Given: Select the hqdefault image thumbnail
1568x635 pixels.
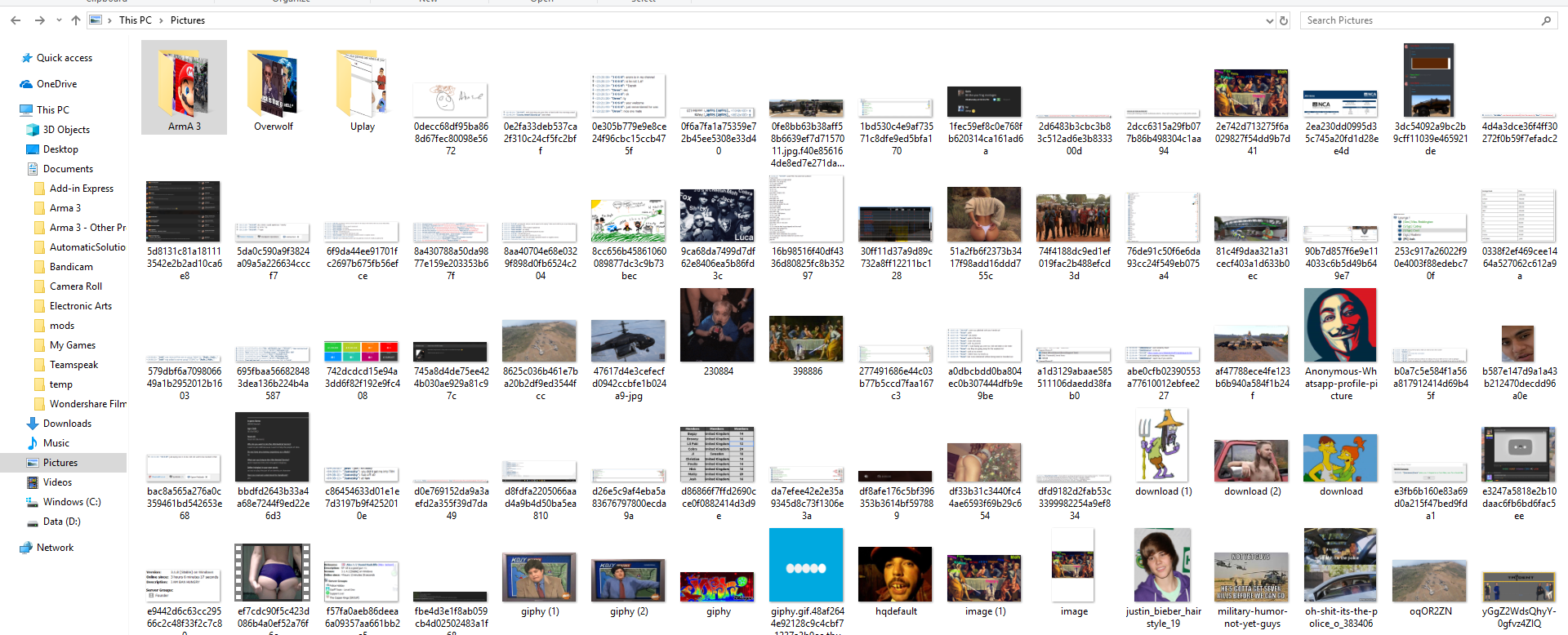Looking at the screenshot, I should click(x=896, y=575).
